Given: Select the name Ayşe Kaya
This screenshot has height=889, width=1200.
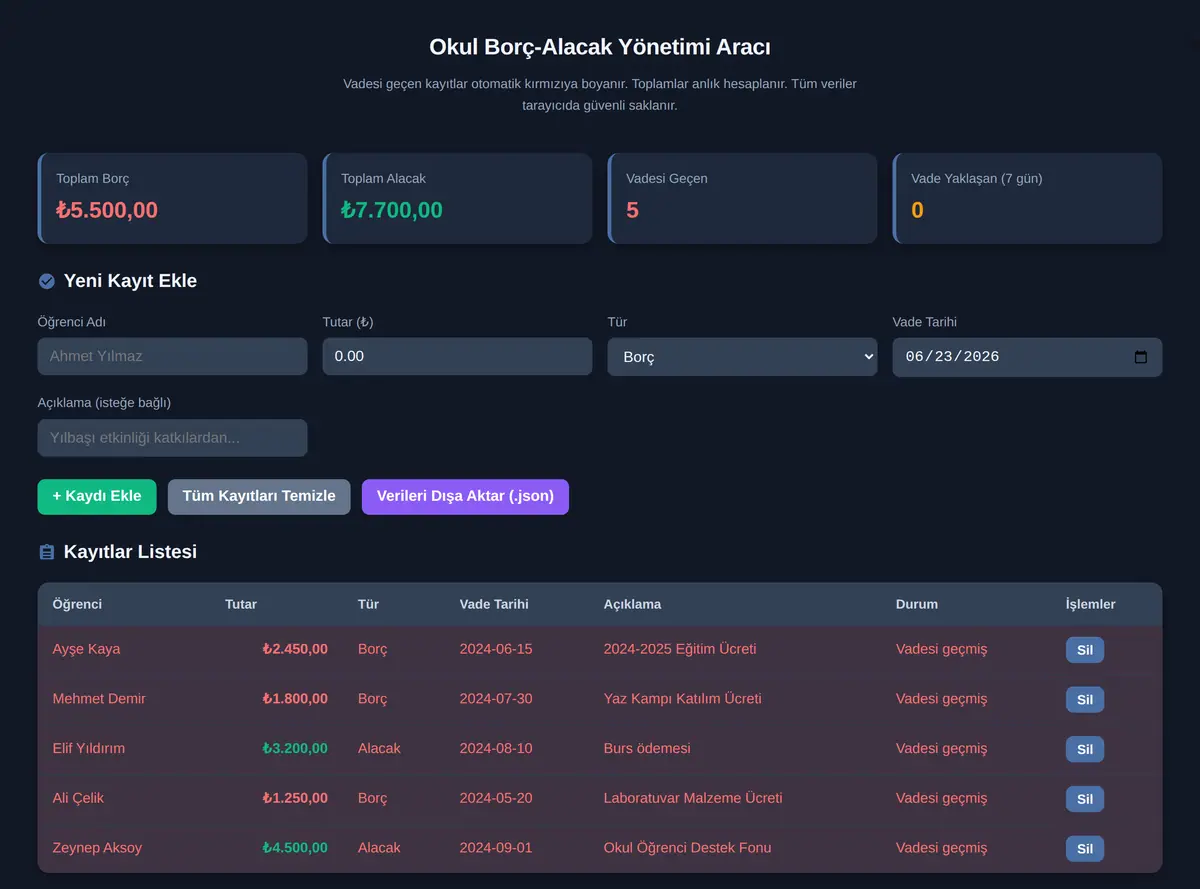Looking at the screenshot, I should point(86,649).
